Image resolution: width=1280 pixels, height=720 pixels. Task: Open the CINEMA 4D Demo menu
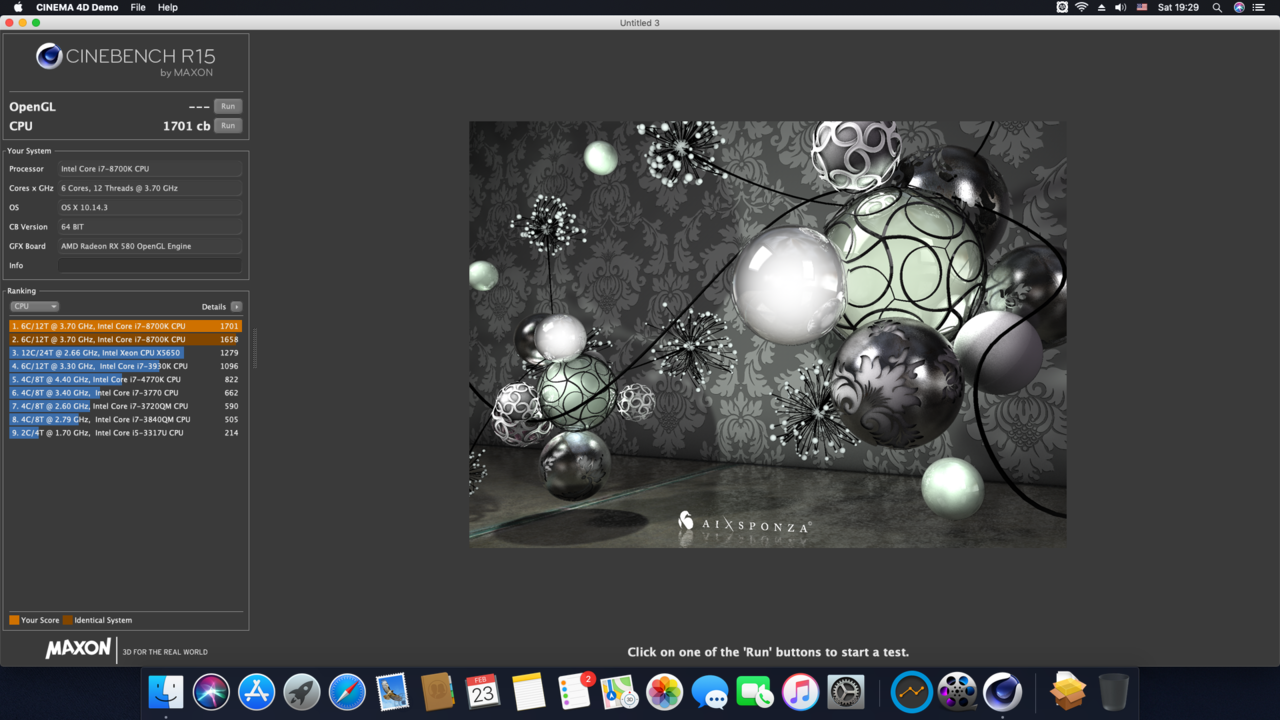[77, 7]
